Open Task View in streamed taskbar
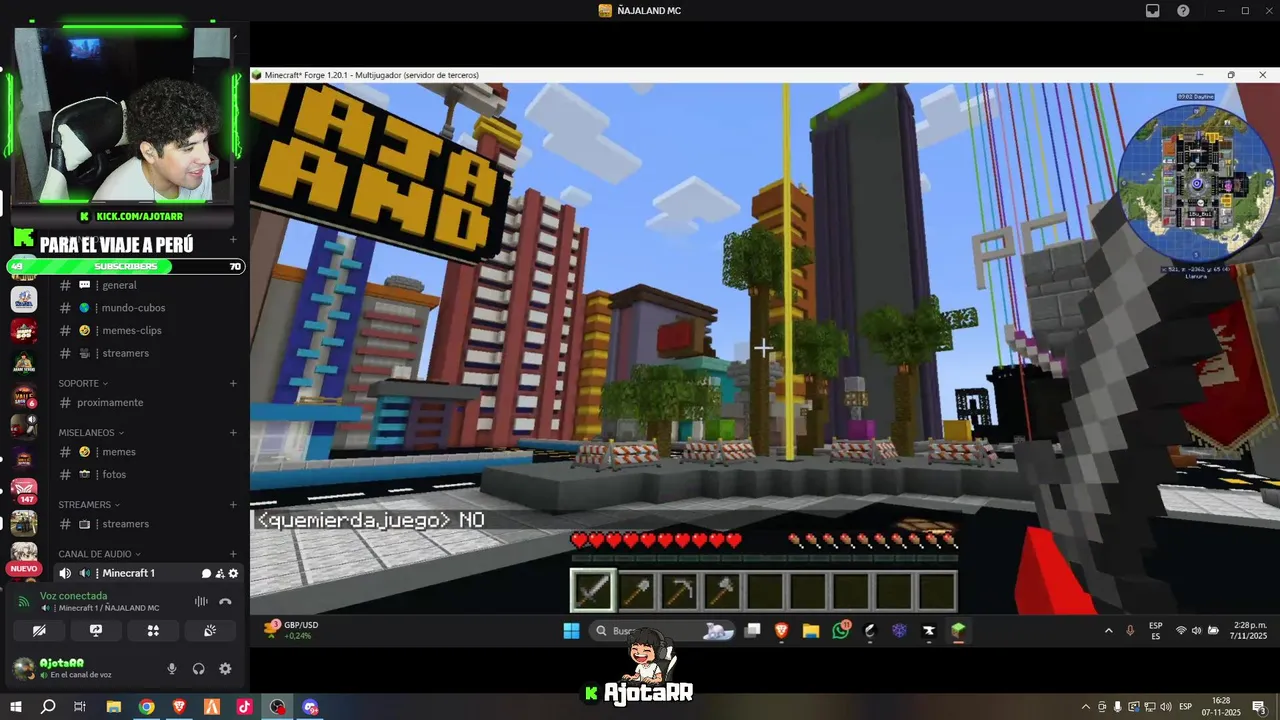 752,631
